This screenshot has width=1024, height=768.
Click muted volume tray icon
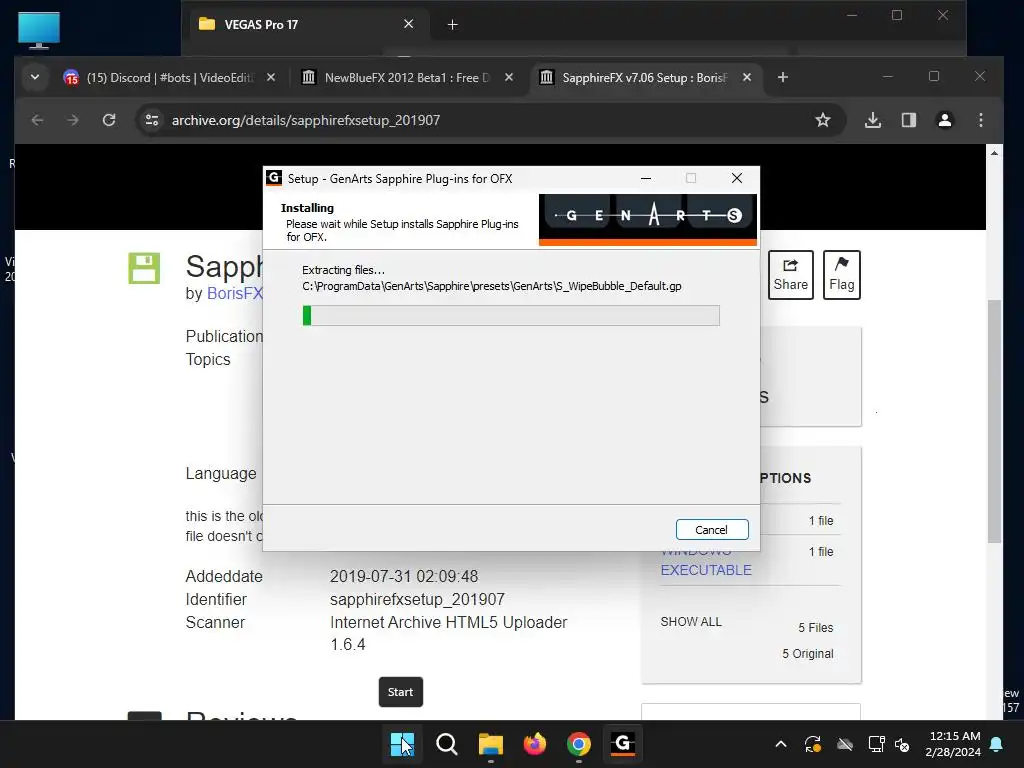point(903,744)
